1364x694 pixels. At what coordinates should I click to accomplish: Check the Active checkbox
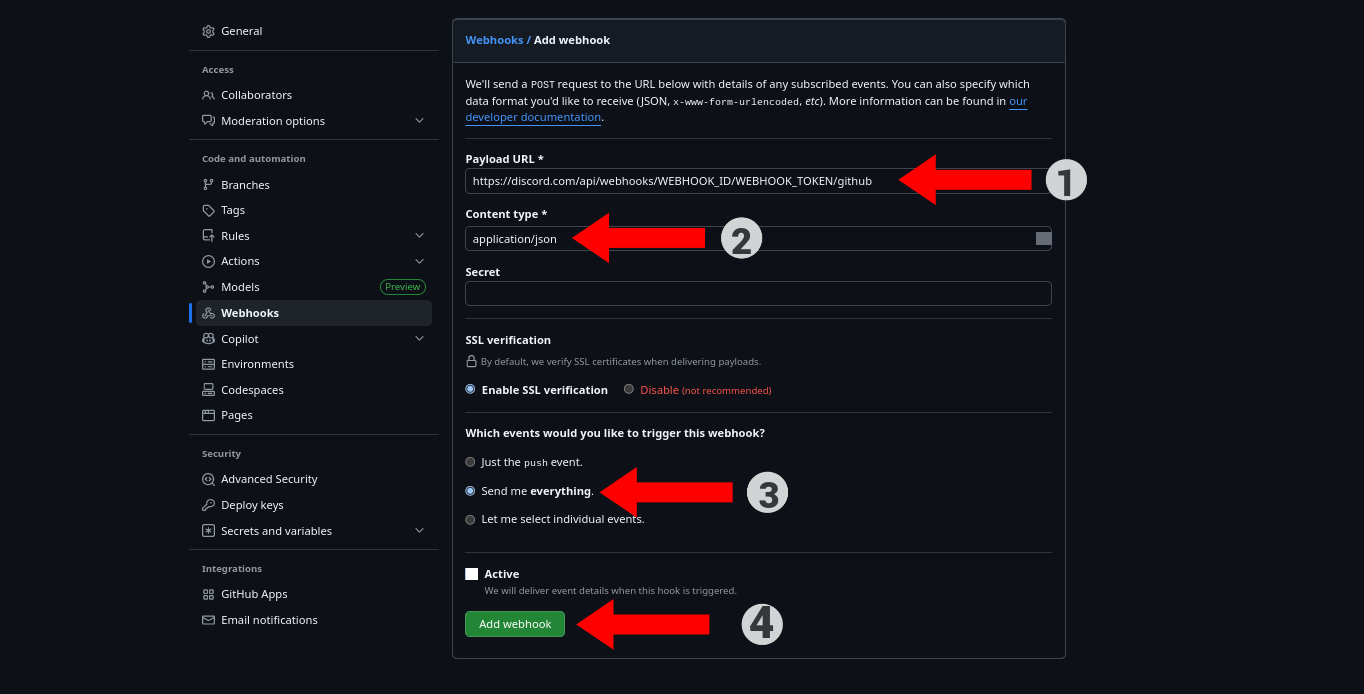472,574
